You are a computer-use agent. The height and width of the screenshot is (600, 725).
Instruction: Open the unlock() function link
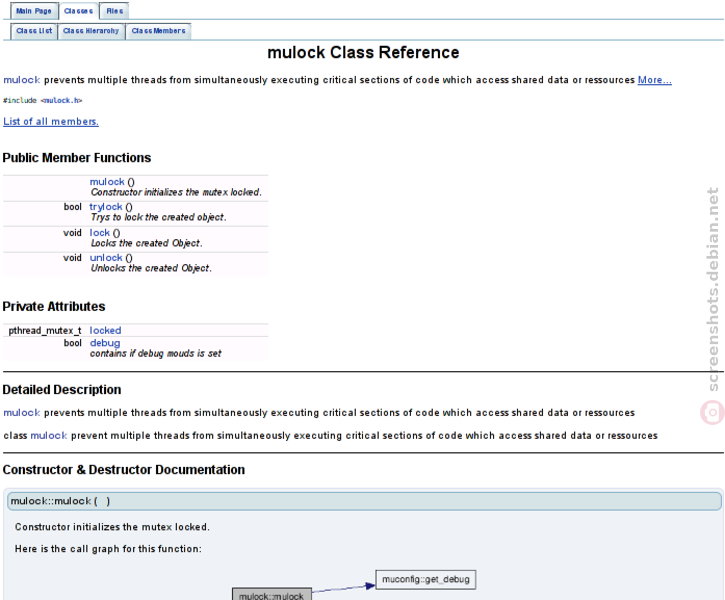[x=106, y=258]
